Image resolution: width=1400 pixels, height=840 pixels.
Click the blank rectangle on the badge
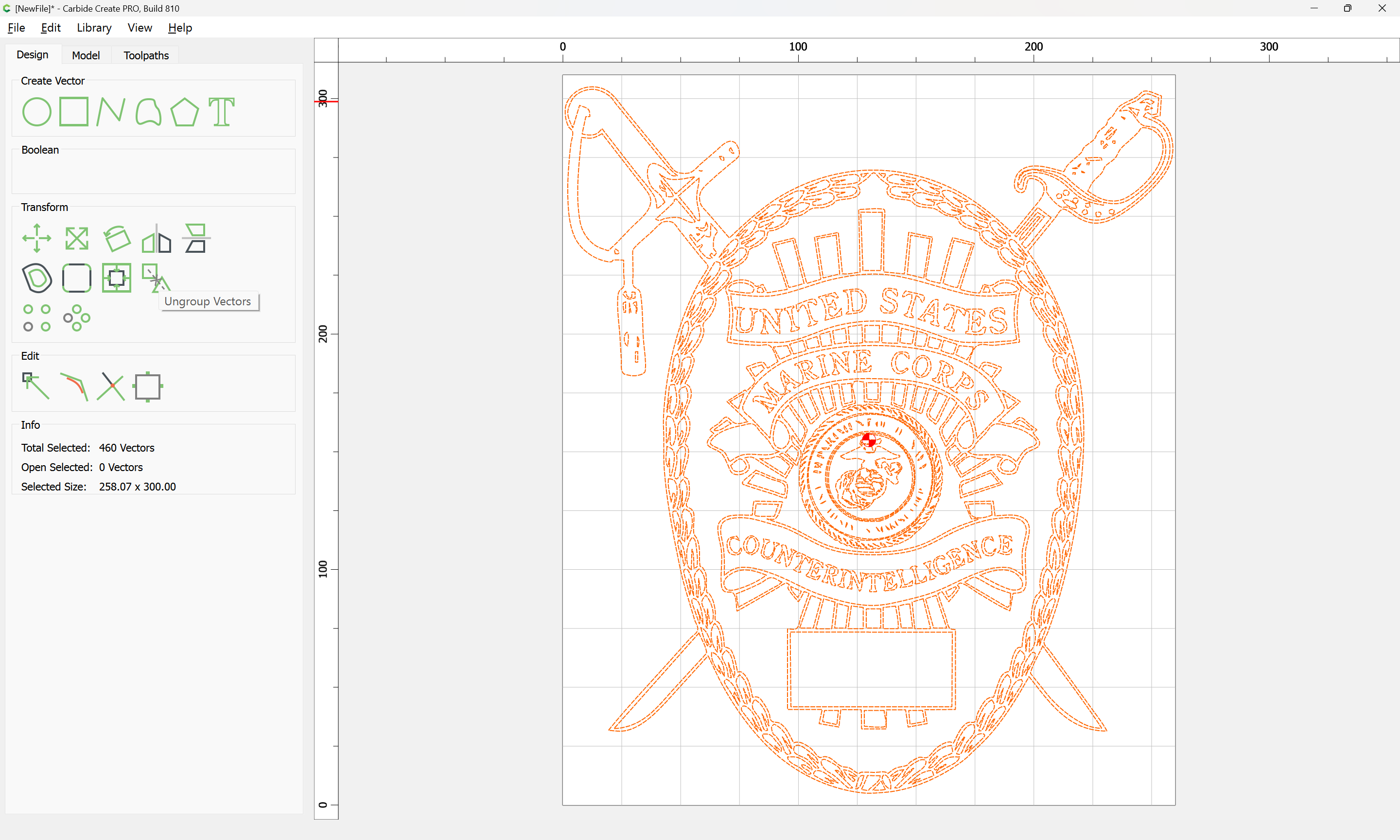pyautogui.click(x=872, y=669)
